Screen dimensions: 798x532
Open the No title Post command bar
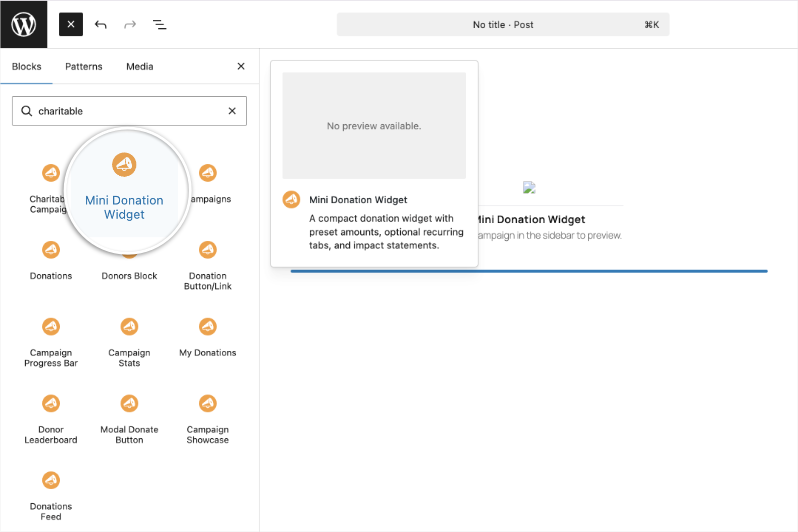tap(503, 24)
